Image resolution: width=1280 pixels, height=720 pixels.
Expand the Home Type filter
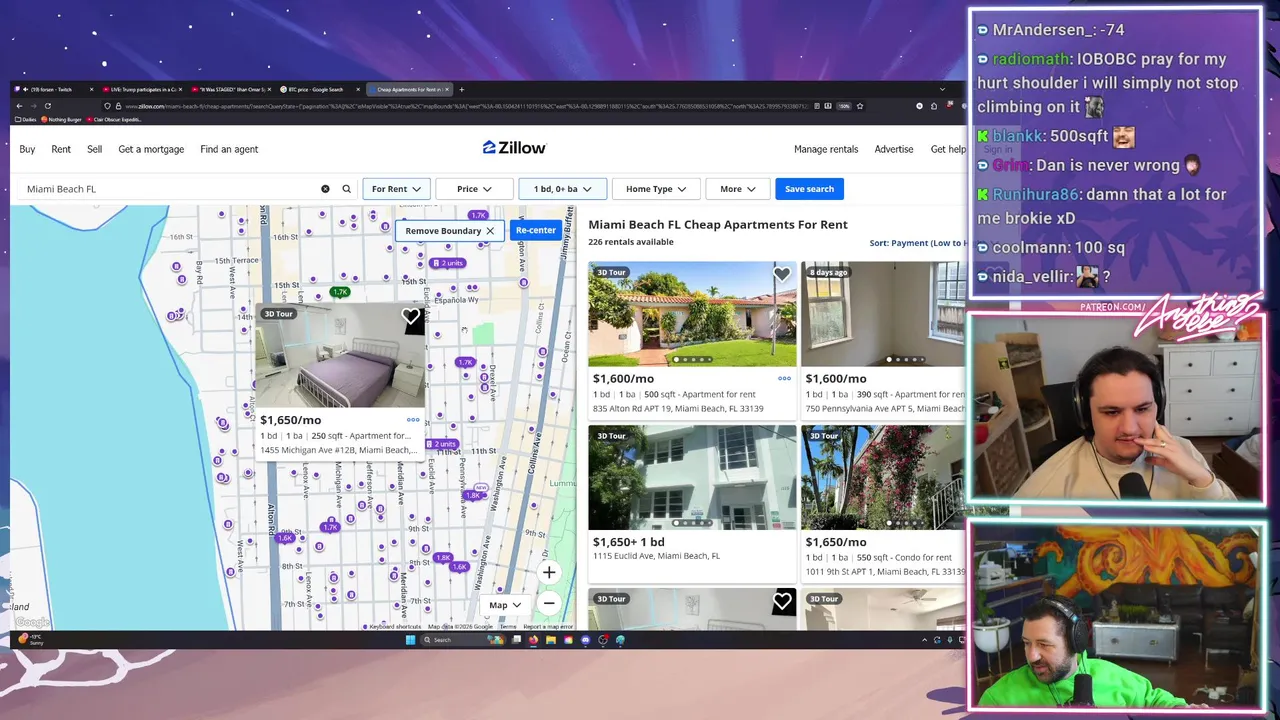click(x=656, y=189)
